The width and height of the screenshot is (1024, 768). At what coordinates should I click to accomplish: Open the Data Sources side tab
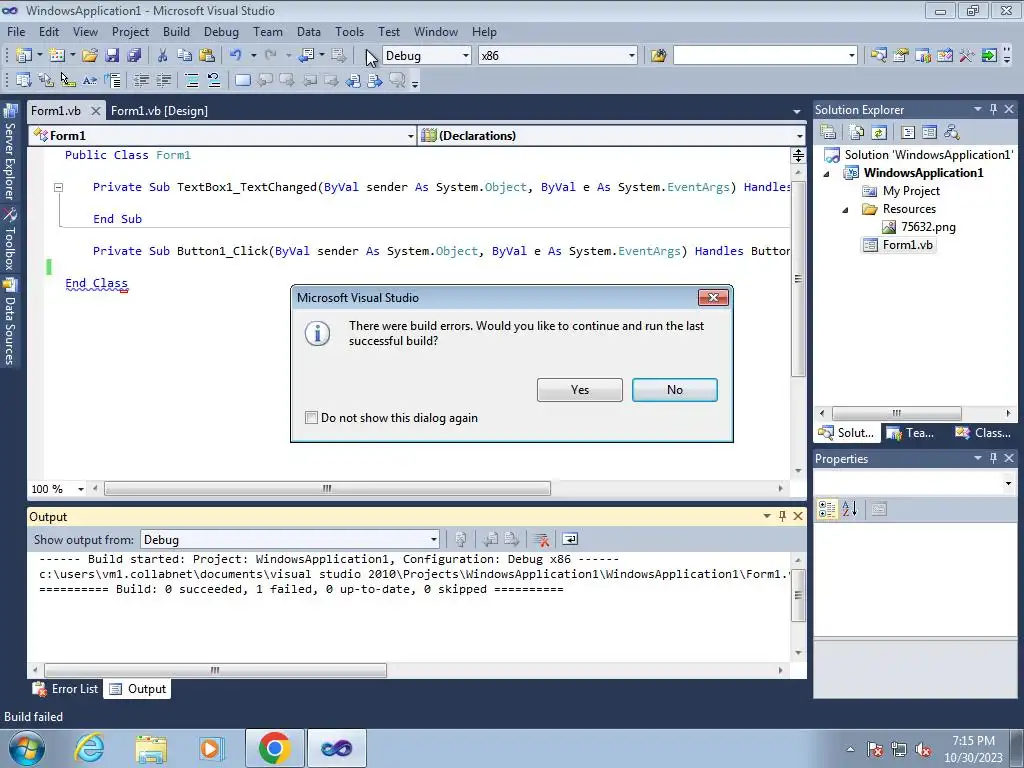(x=10, y=323)
